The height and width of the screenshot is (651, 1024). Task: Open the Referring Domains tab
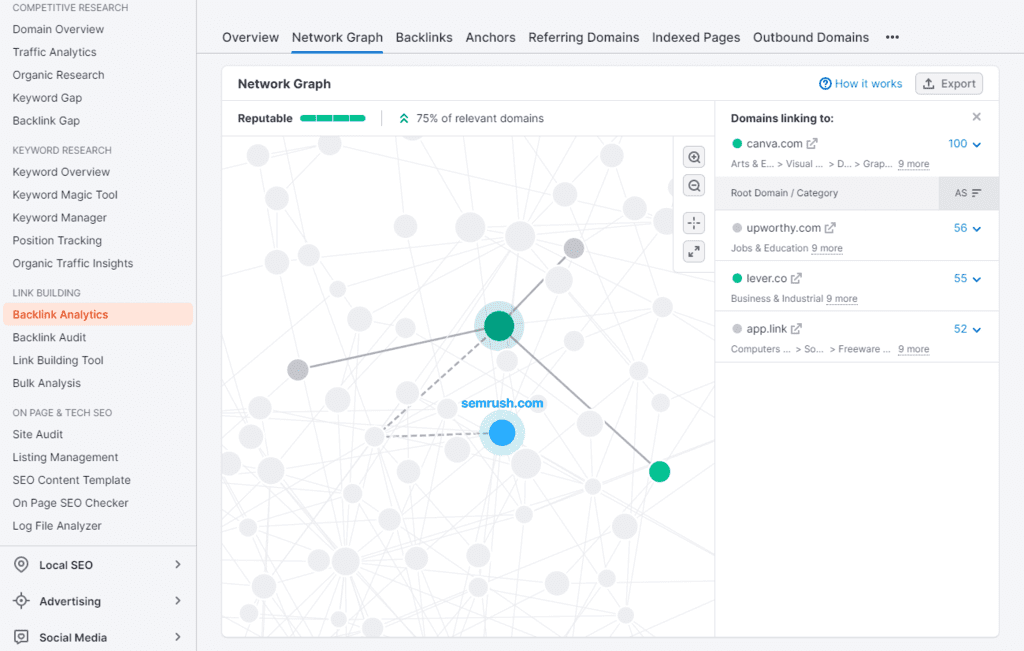pyautogui.click(x=584, y=37)
